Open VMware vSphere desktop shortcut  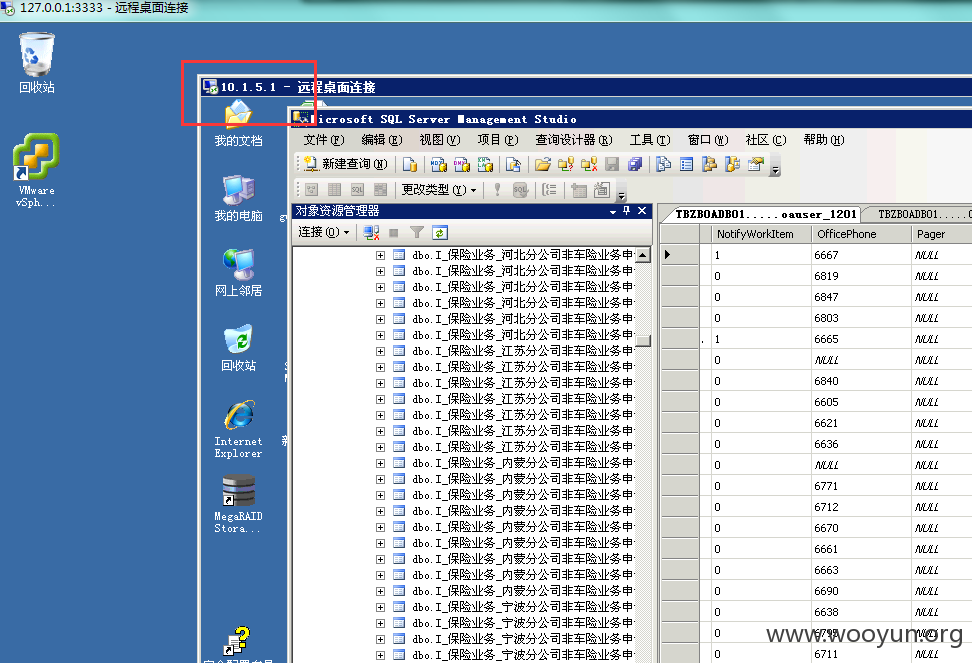(36, 170)
